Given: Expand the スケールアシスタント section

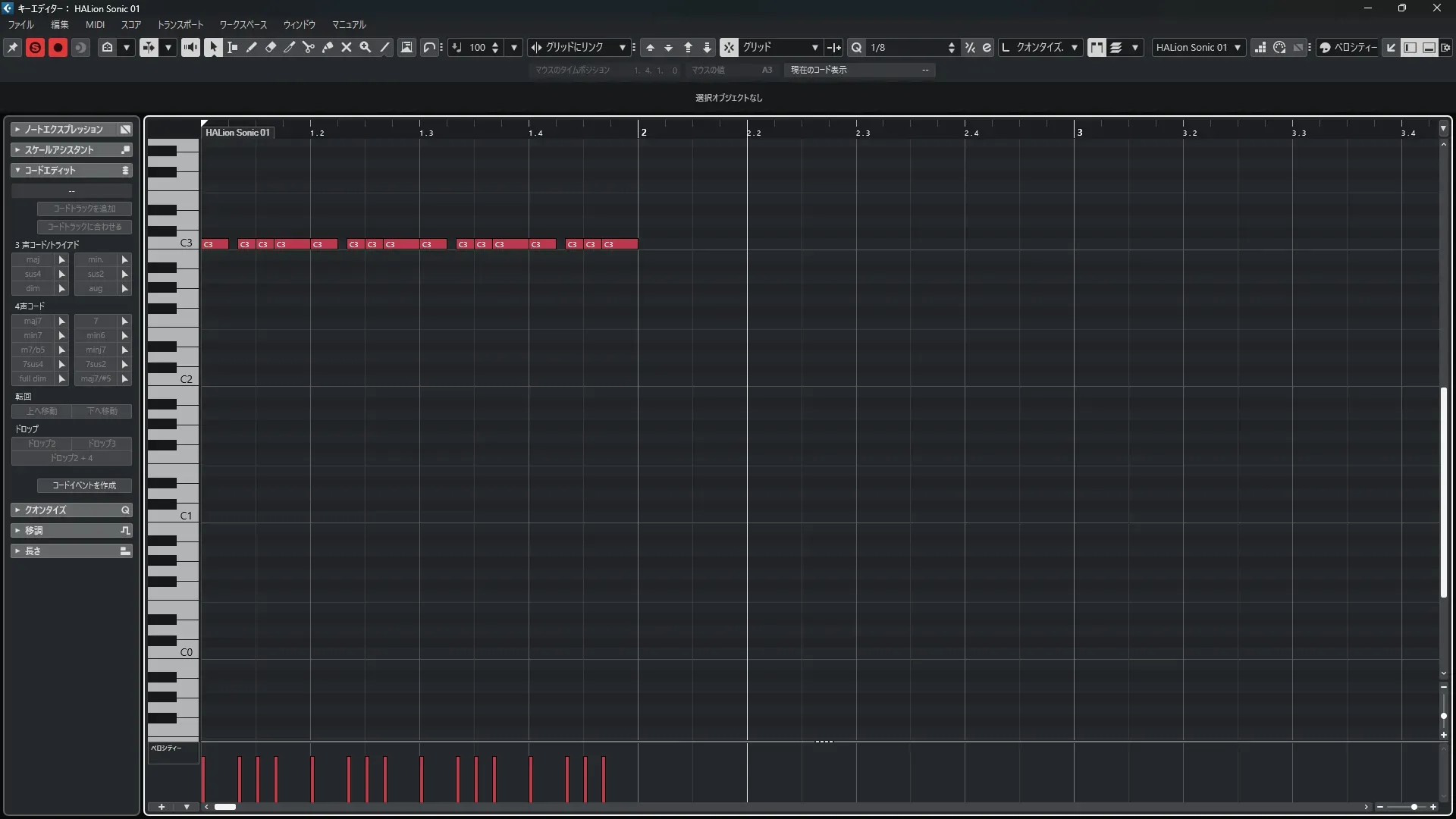Looking at the screenshot, I should point(71,149).
